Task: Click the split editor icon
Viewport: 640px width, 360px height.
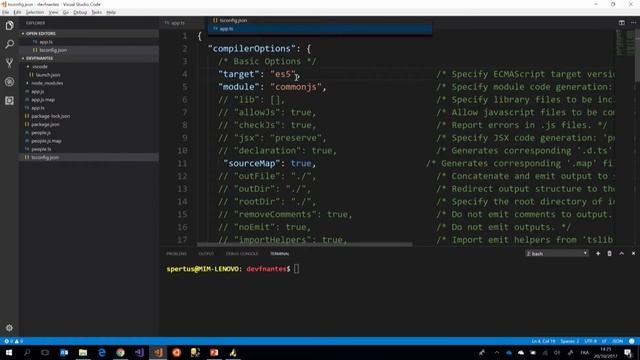Action: [x=621, y=23]
